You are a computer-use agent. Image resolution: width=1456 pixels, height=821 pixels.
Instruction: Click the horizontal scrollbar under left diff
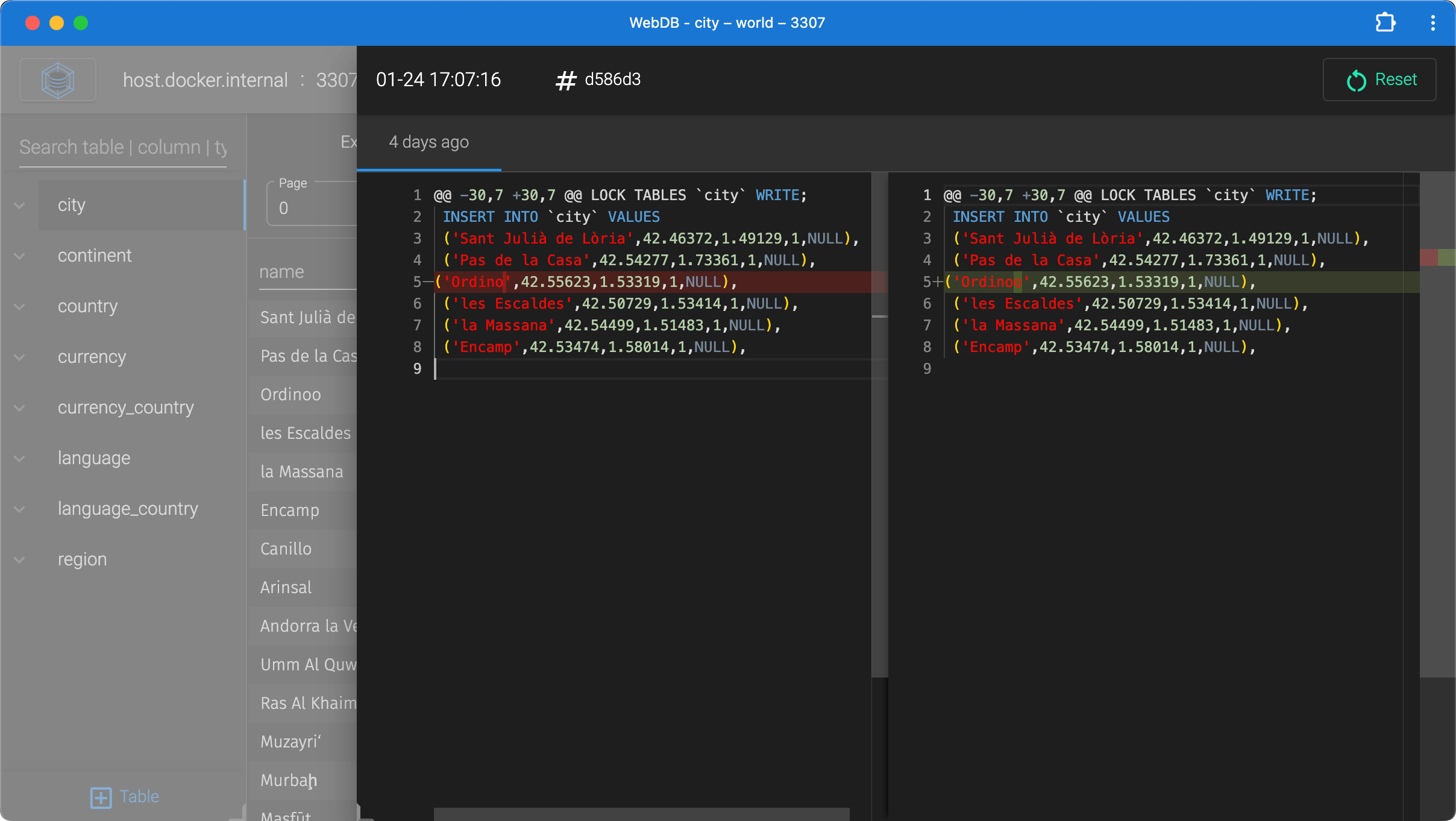[641, 814]
